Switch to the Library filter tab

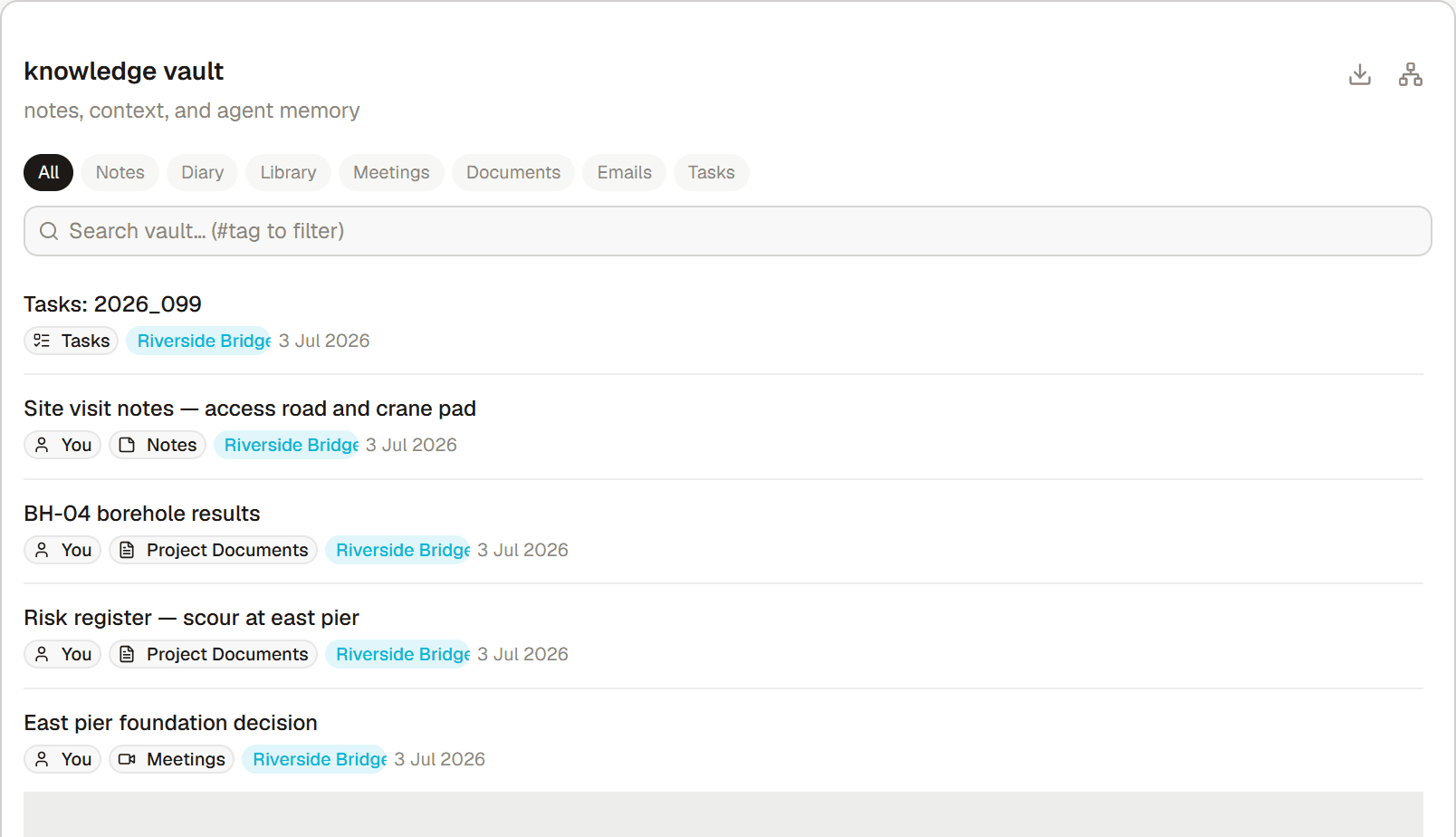coord(288,172)
